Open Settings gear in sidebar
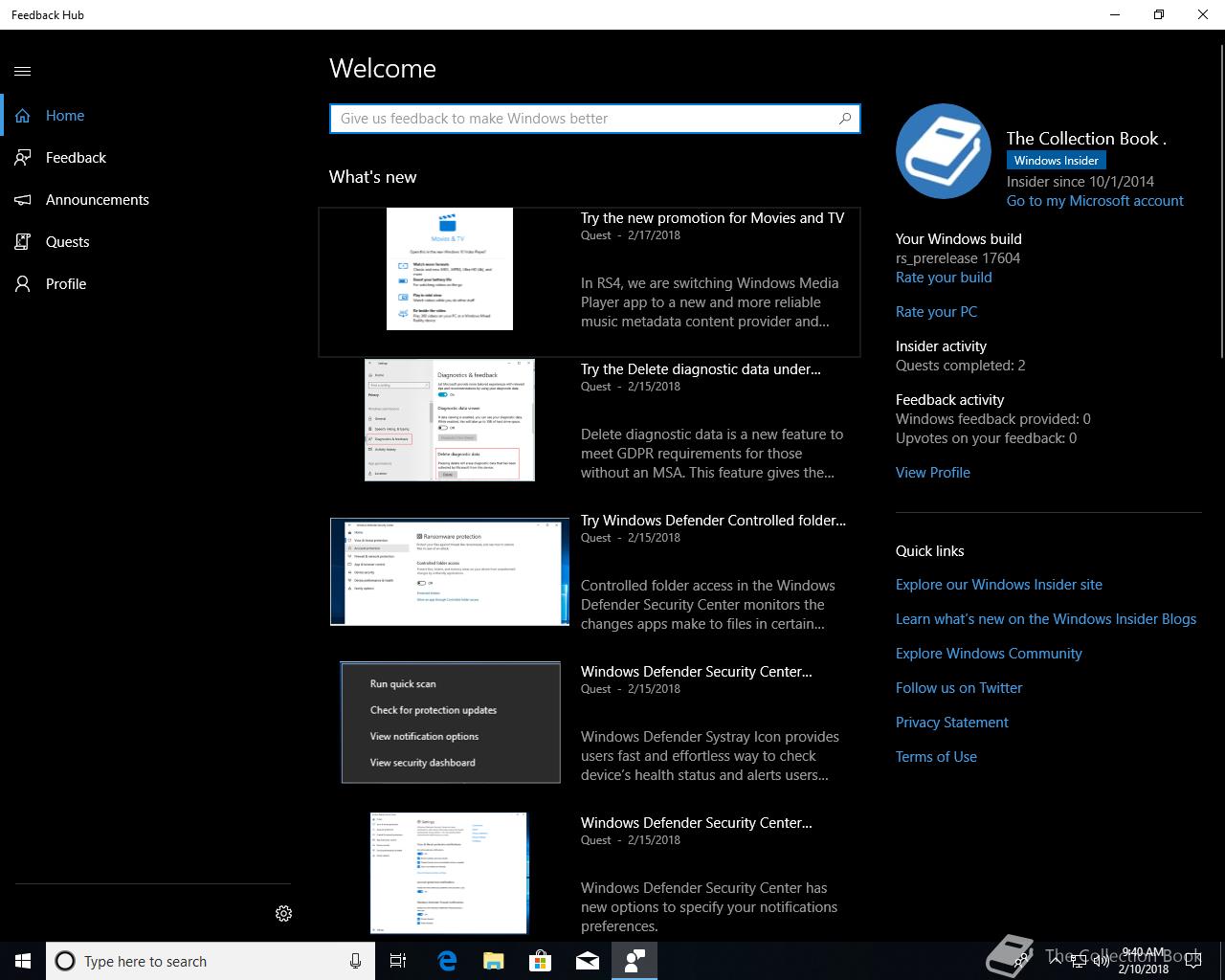Image resolution: width=1225 pixels, height=980 pixels. point(283,914)
